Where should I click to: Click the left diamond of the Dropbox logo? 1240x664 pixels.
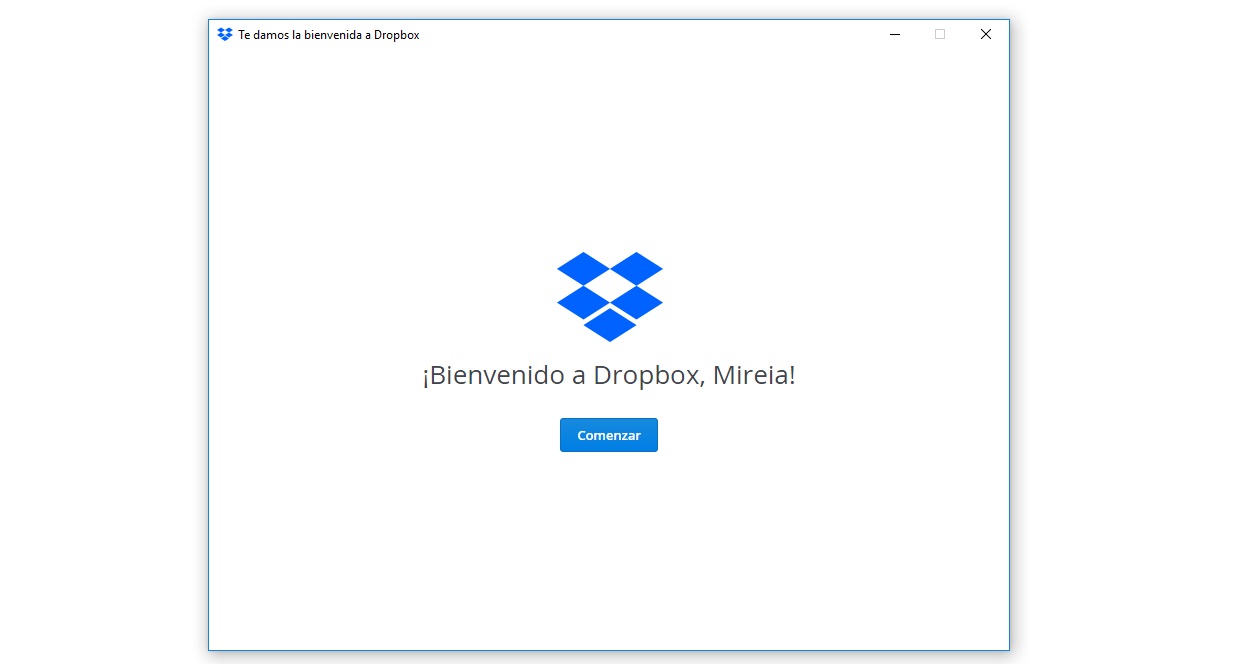[x=583, y=303]
